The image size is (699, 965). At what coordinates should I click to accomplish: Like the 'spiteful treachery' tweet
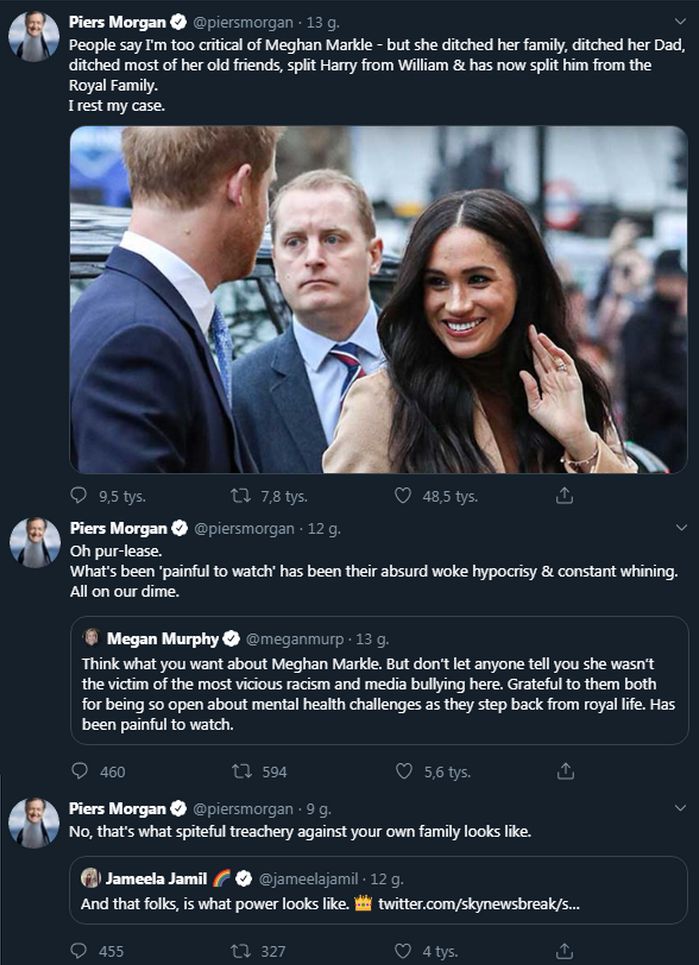tap(403, 951)
